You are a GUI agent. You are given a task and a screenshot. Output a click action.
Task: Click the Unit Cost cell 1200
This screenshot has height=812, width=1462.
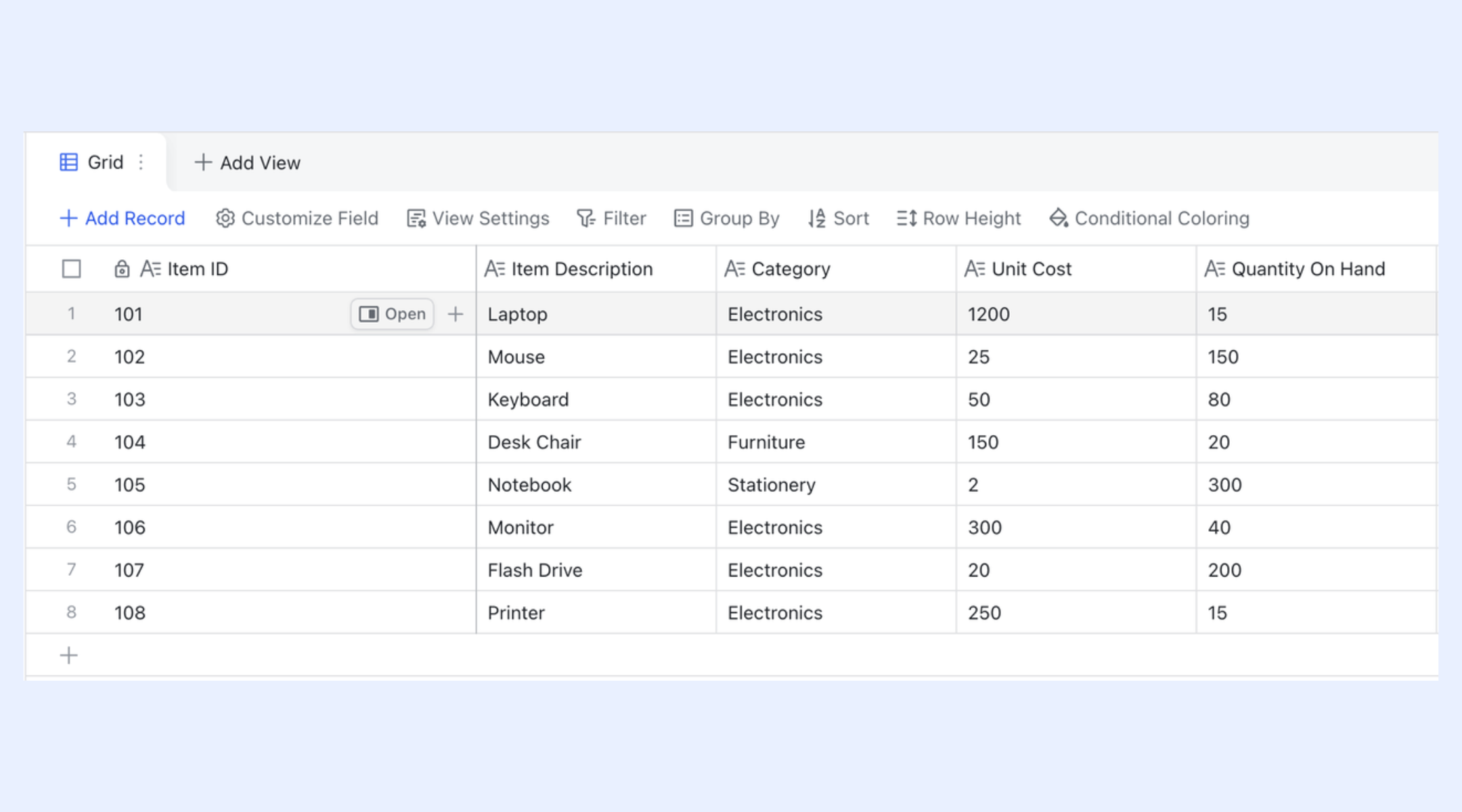coord(1076,314)
